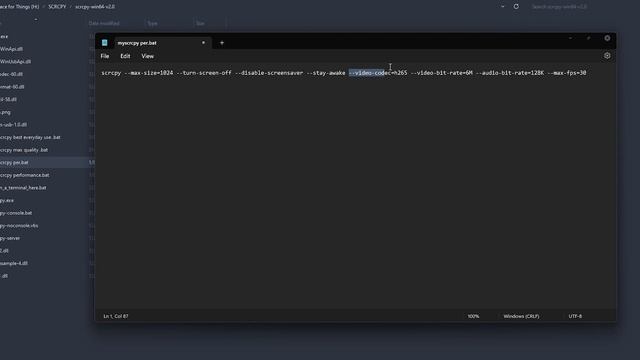
Task: Close the myscrcpy per.bat tab
Action: [x=203, y=43]
